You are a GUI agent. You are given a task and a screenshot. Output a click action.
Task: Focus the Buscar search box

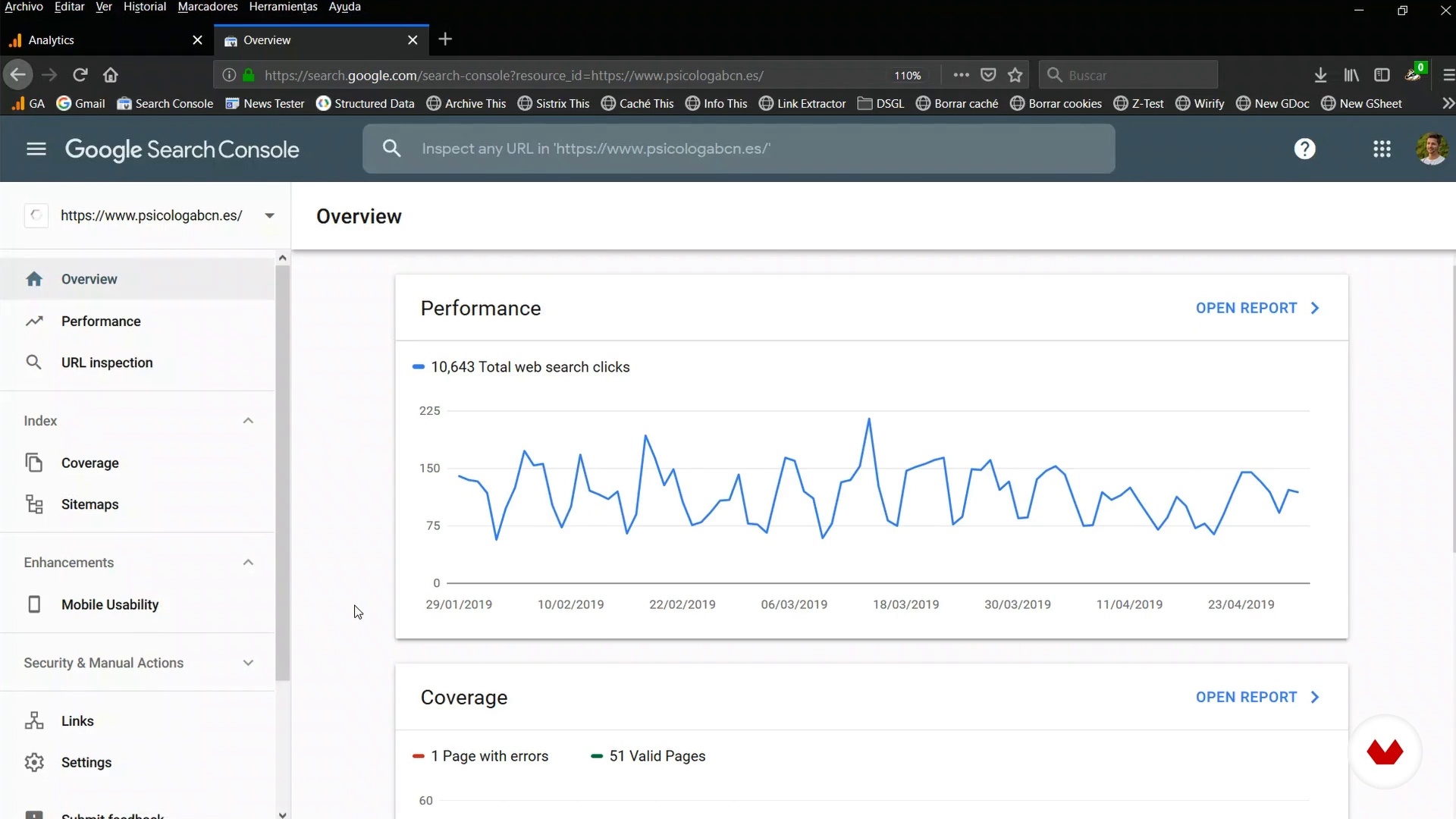click(1128, 75)
